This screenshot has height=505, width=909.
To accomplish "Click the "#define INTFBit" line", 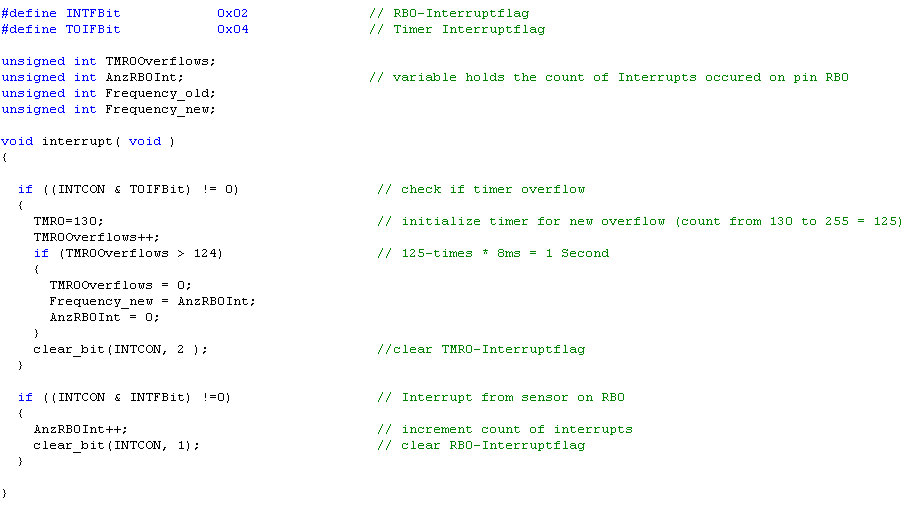I will pyautogui.click(x=61, y=13).
